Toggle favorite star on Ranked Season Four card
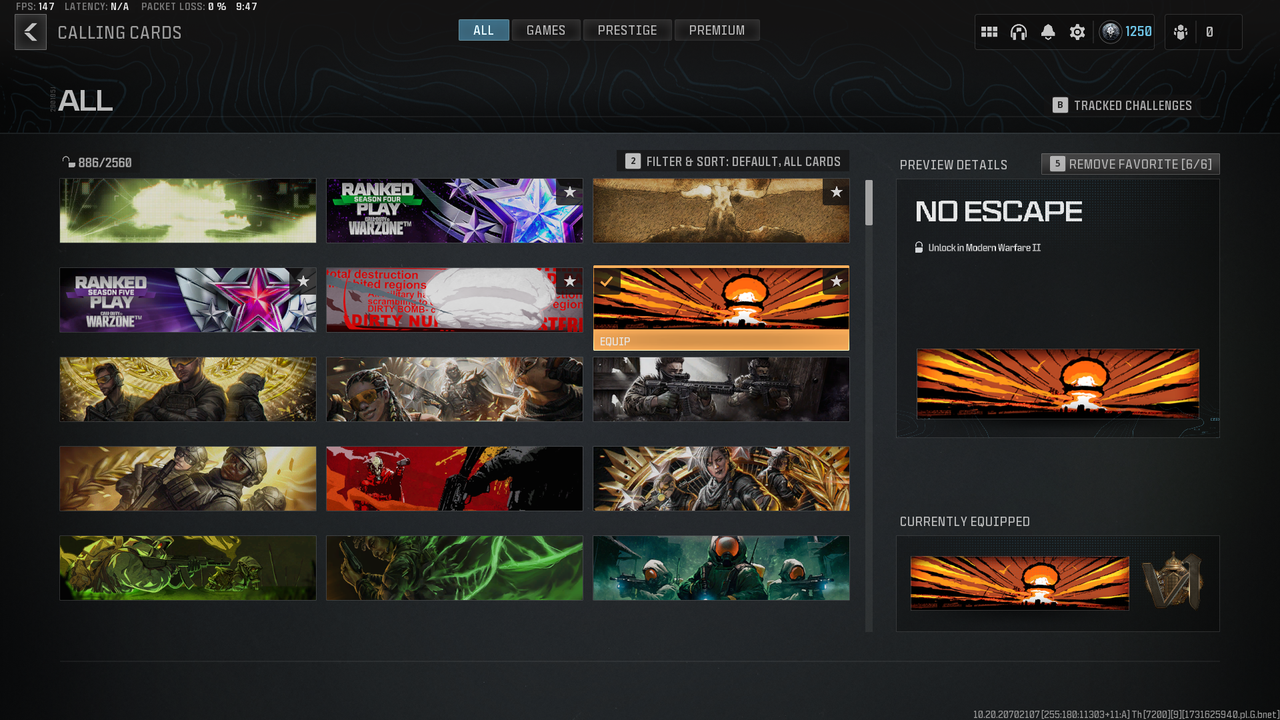1280x720 pixels. 569,192
